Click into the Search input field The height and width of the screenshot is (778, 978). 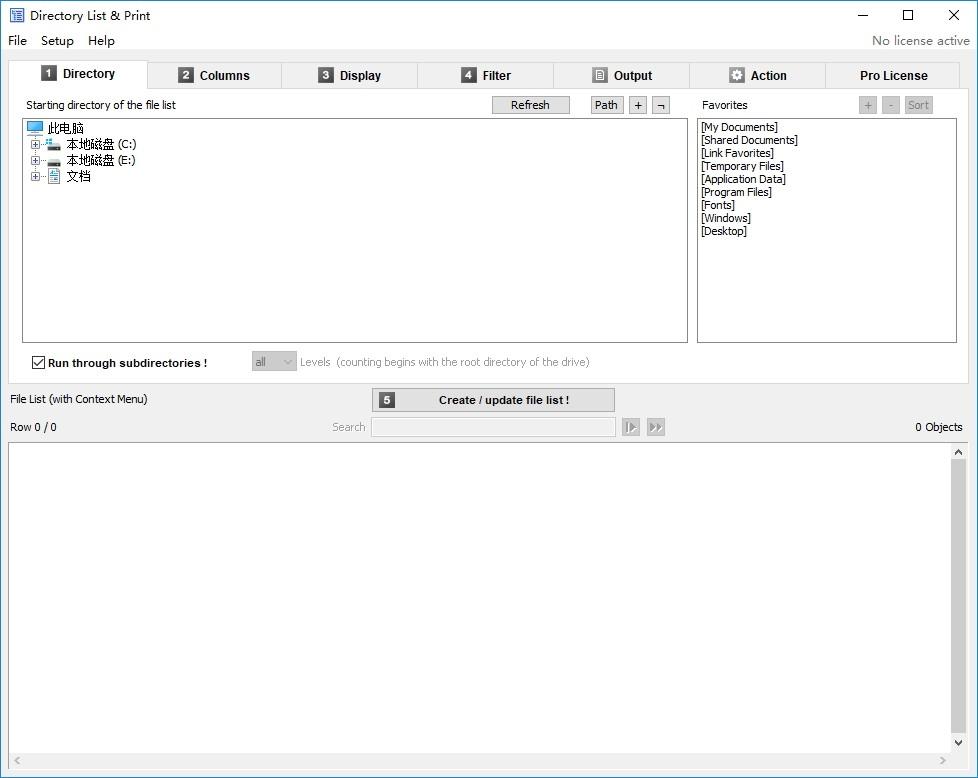[x=493, y=427]
